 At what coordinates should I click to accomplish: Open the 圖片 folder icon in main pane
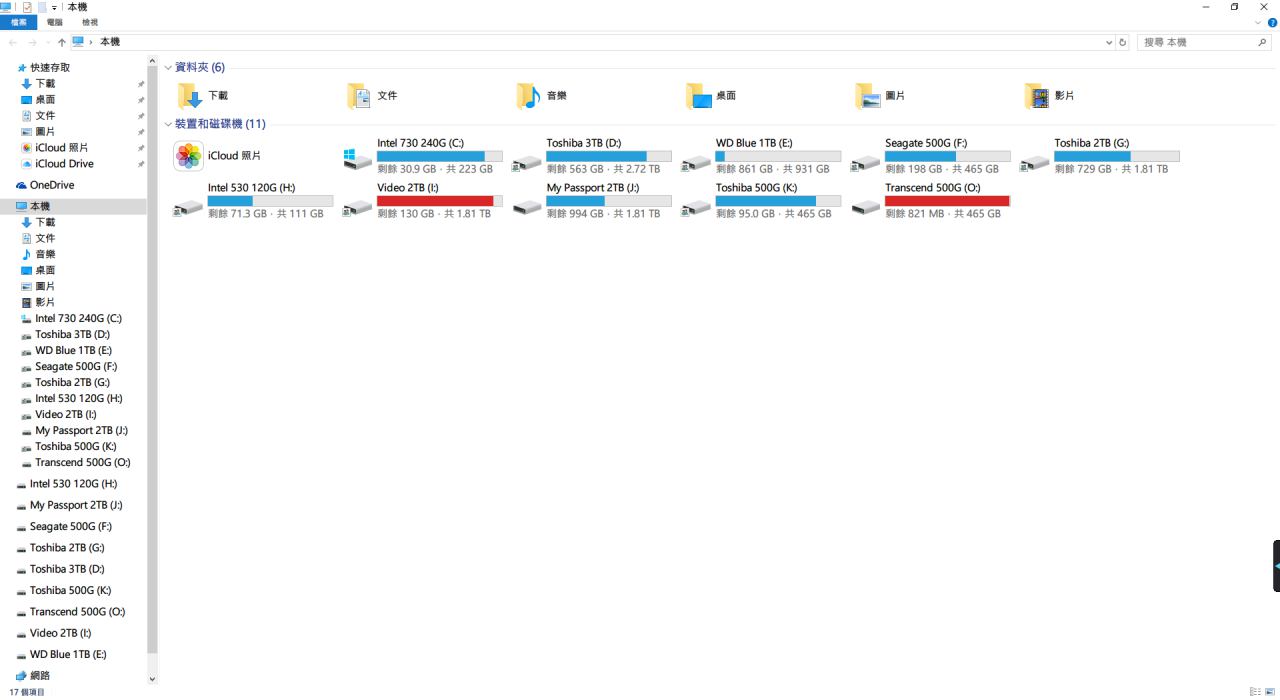(x=867, y=96)
